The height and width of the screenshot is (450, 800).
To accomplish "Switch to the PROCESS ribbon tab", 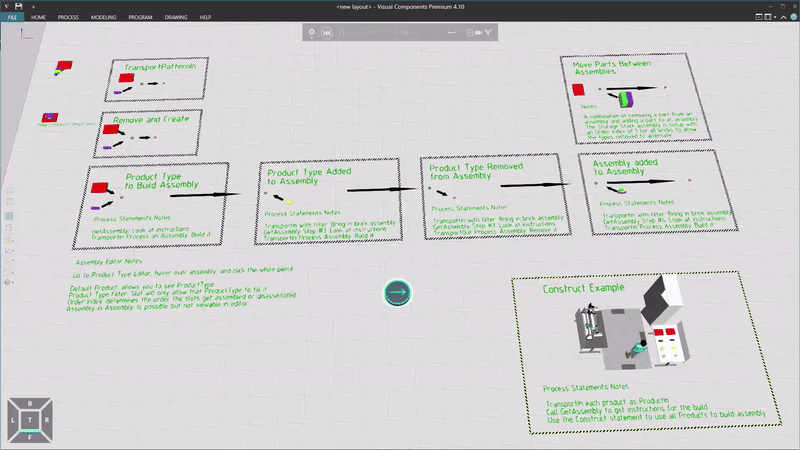I will click(x=68, y=18).
